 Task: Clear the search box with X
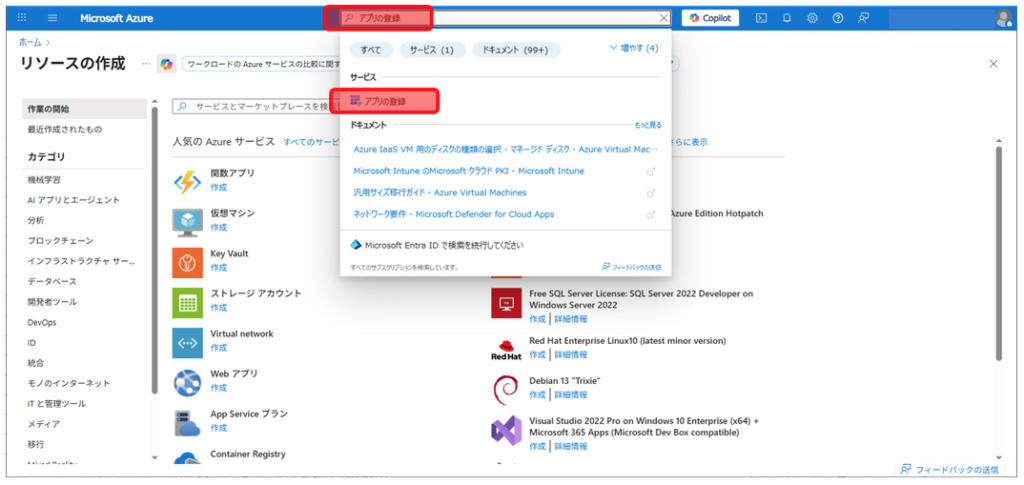coord(664,18)
